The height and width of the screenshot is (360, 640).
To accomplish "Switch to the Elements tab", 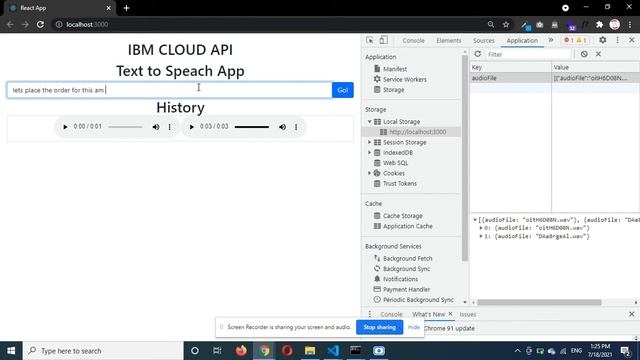I will click(449, 40).
